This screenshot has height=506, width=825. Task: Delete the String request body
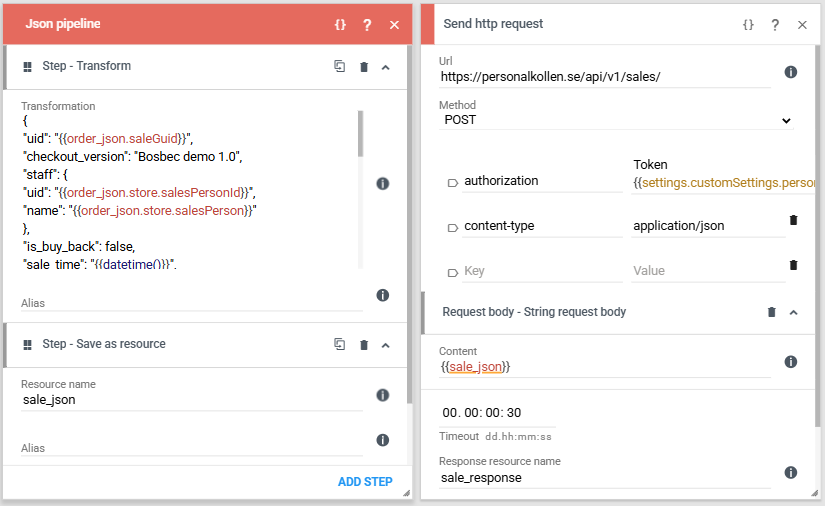coord(771,312)
